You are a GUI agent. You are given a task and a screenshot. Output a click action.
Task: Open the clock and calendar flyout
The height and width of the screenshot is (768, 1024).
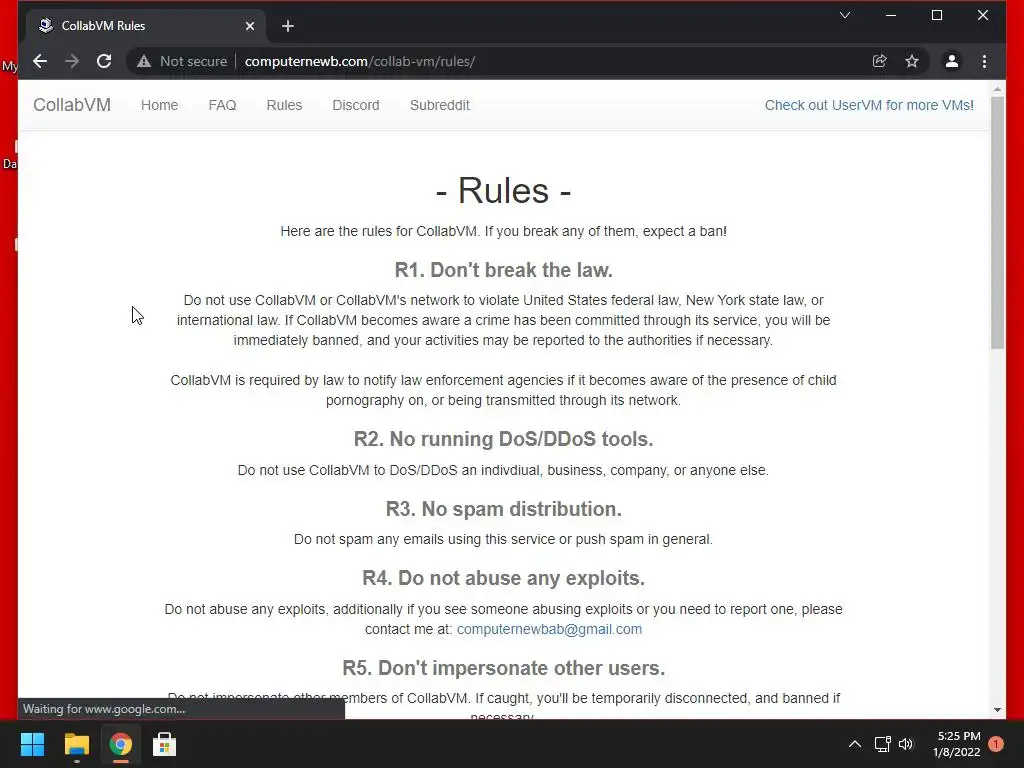tap(957, 744)
